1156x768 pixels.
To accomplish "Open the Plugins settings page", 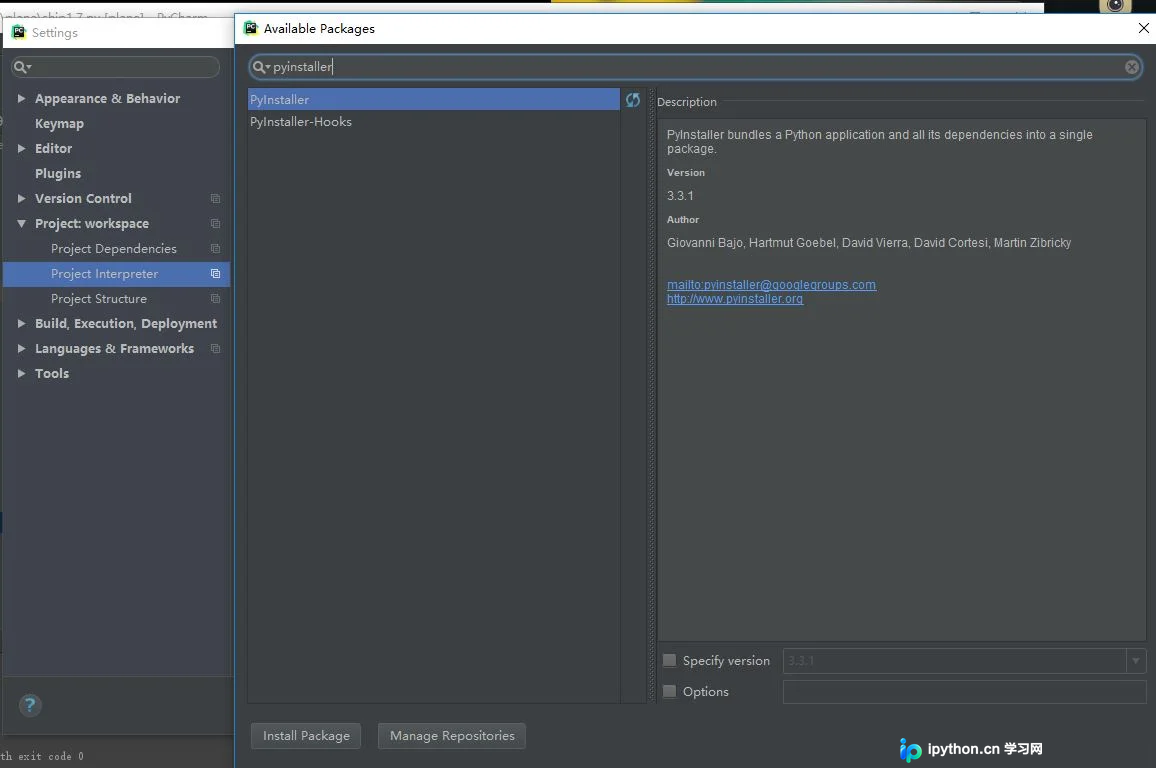I will [x=58, y=174].
